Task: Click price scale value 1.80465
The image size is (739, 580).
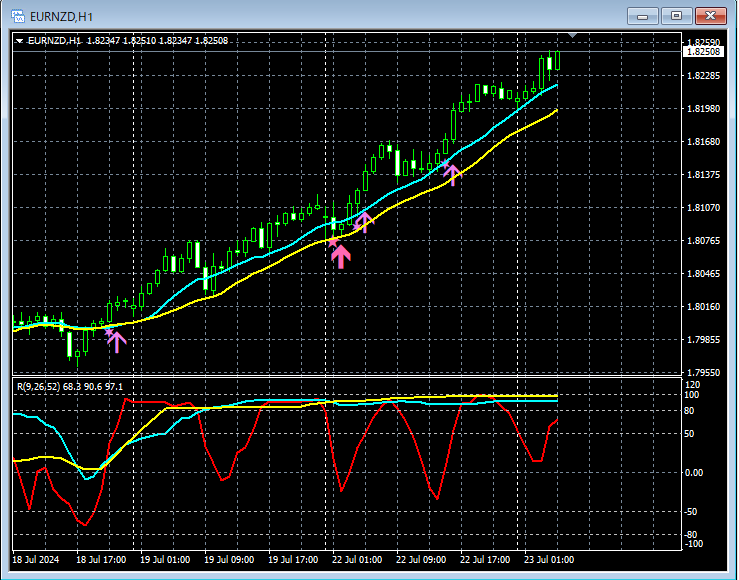Action: 704,273
